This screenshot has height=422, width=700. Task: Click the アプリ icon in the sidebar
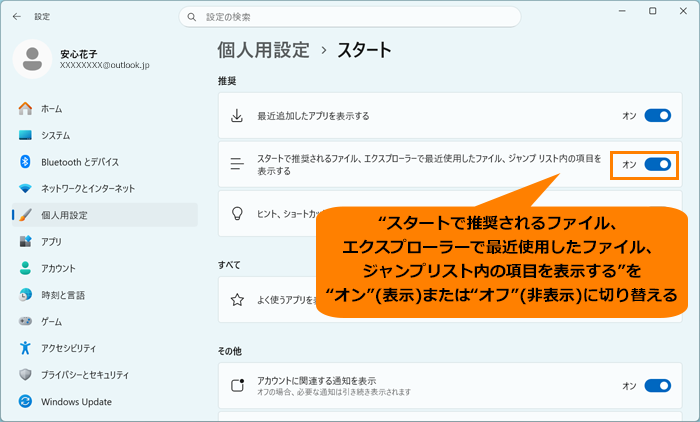pos(25,241)
